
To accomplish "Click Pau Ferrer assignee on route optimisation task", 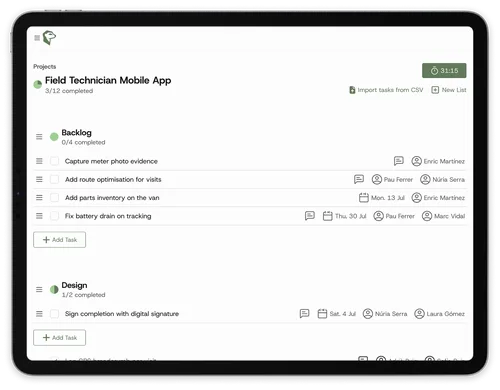I will pos(392,180).
